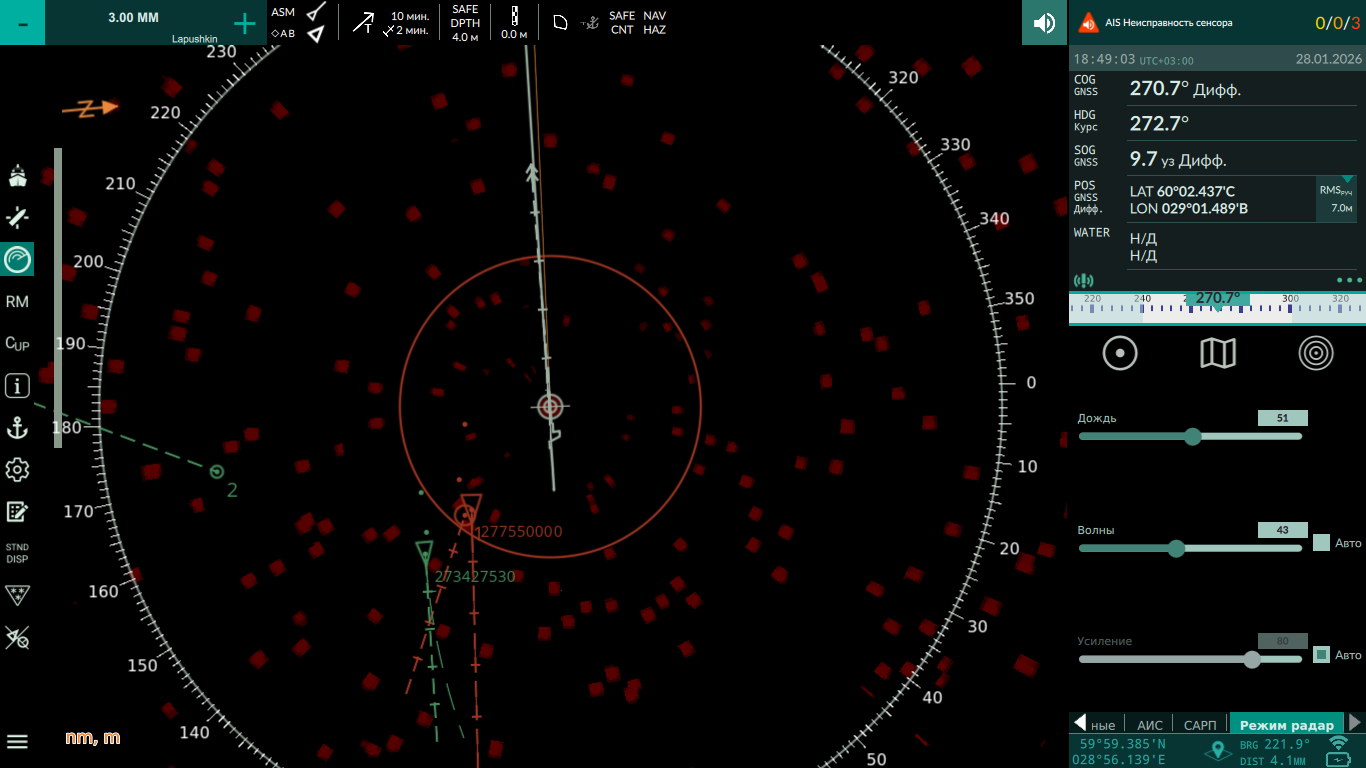Open the info icon in left sidebar
1366x768 pixels.
17,386
